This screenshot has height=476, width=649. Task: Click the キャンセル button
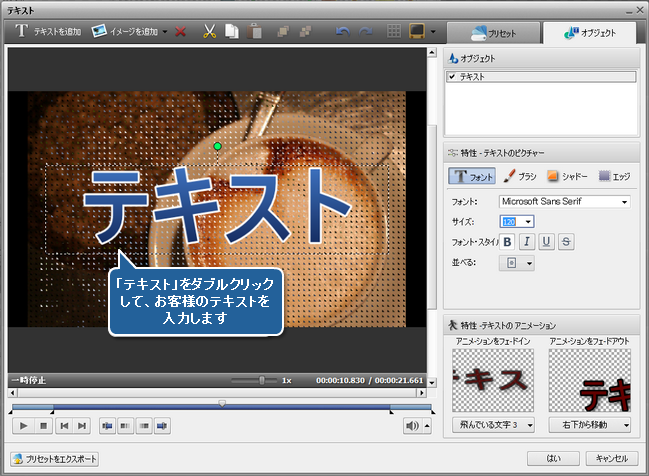click(609, 459)
